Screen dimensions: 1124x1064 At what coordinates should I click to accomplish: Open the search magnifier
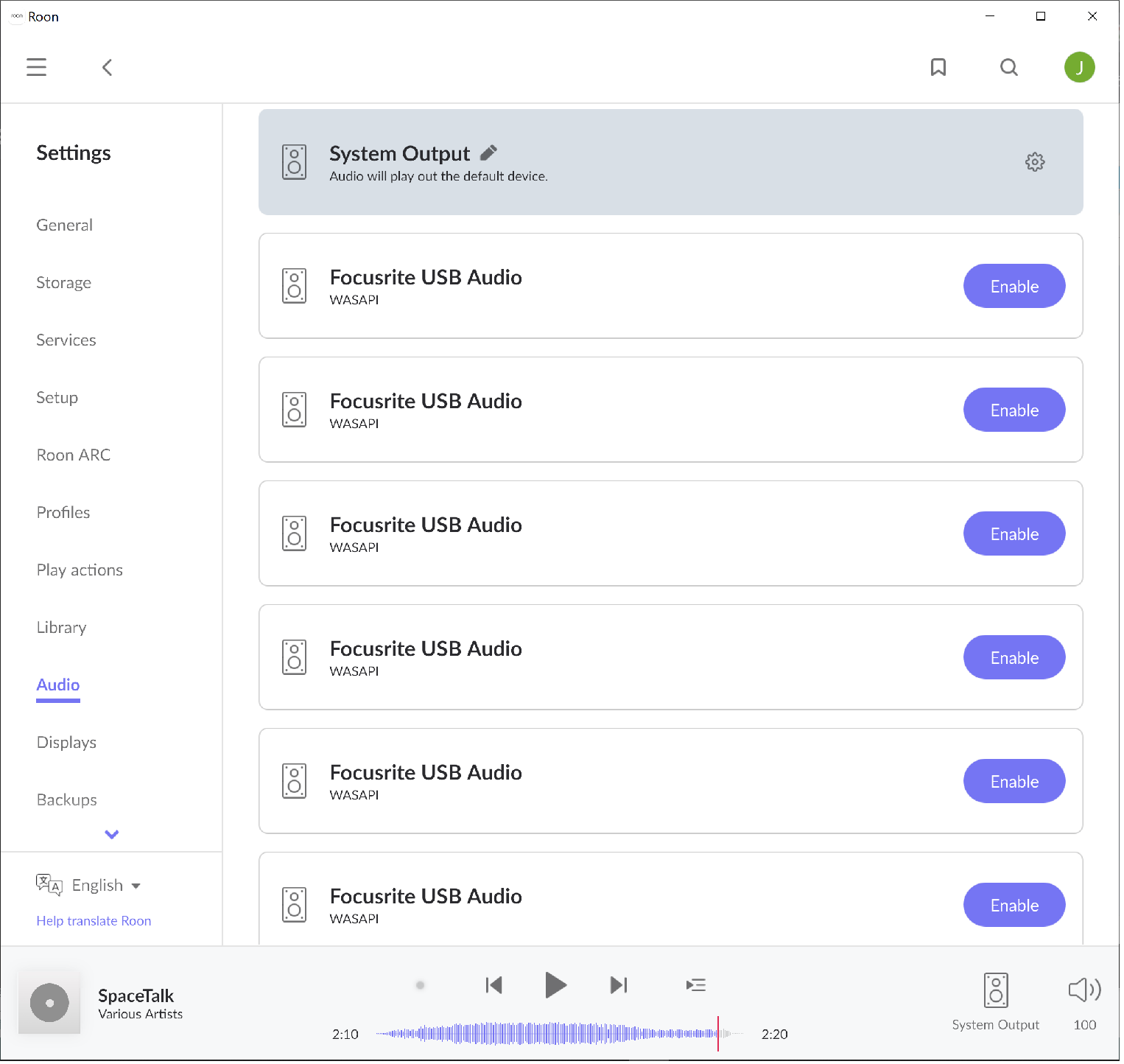pos(1009,68)
